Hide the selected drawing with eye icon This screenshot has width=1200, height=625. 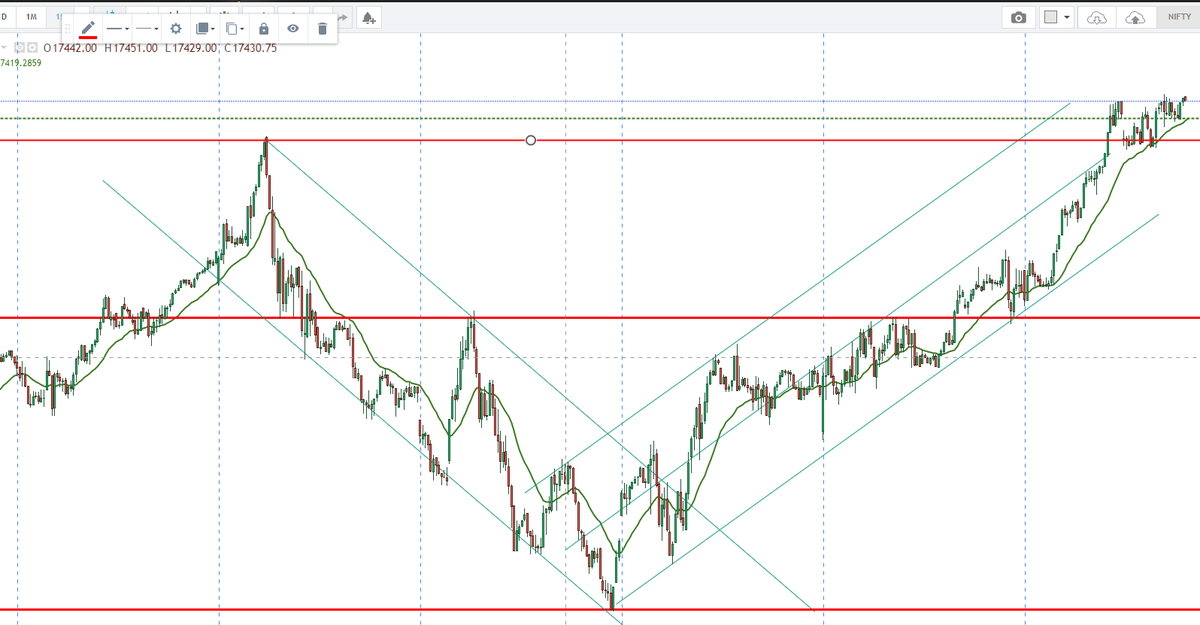(x=293, y=29)
